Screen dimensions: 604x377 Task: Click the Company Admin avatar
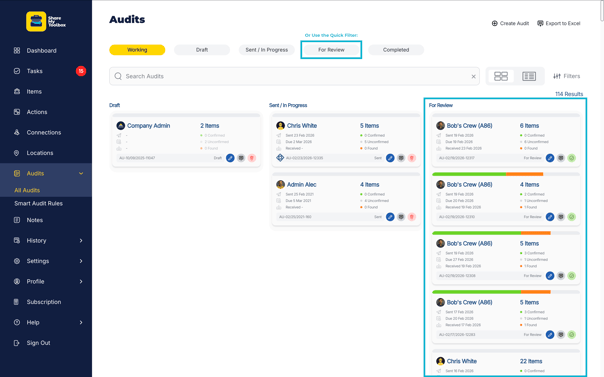click(x=121, y=126)
